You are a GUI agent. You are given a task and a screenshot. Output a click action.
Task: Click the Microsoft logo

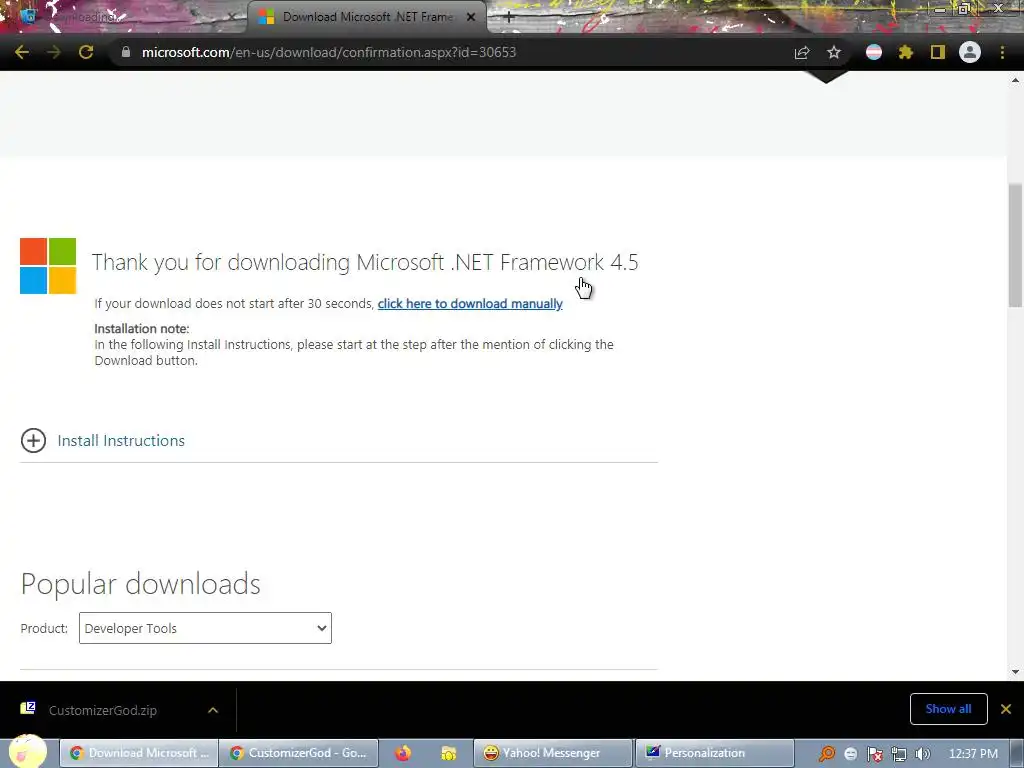coord(48,266)
